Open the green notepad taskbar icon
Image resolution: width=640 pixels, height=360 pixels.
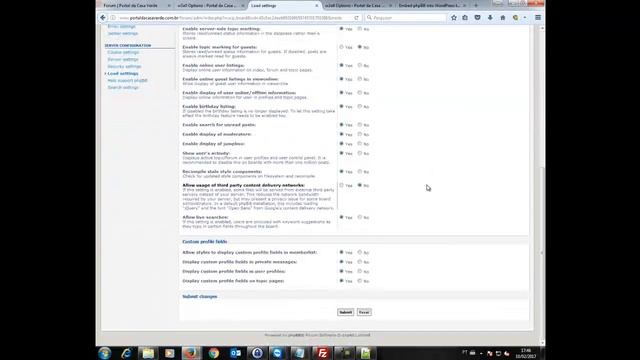[x=365, y=353]
